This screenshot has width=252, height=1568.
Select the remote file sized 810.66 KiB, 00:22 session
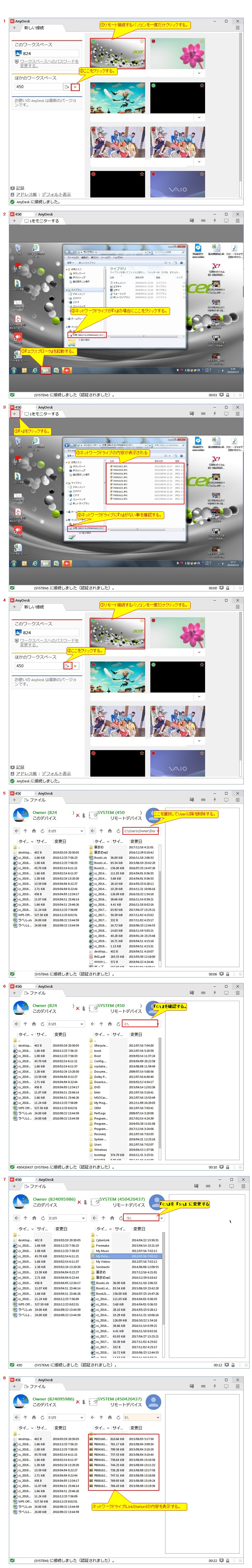(124, 1440)
